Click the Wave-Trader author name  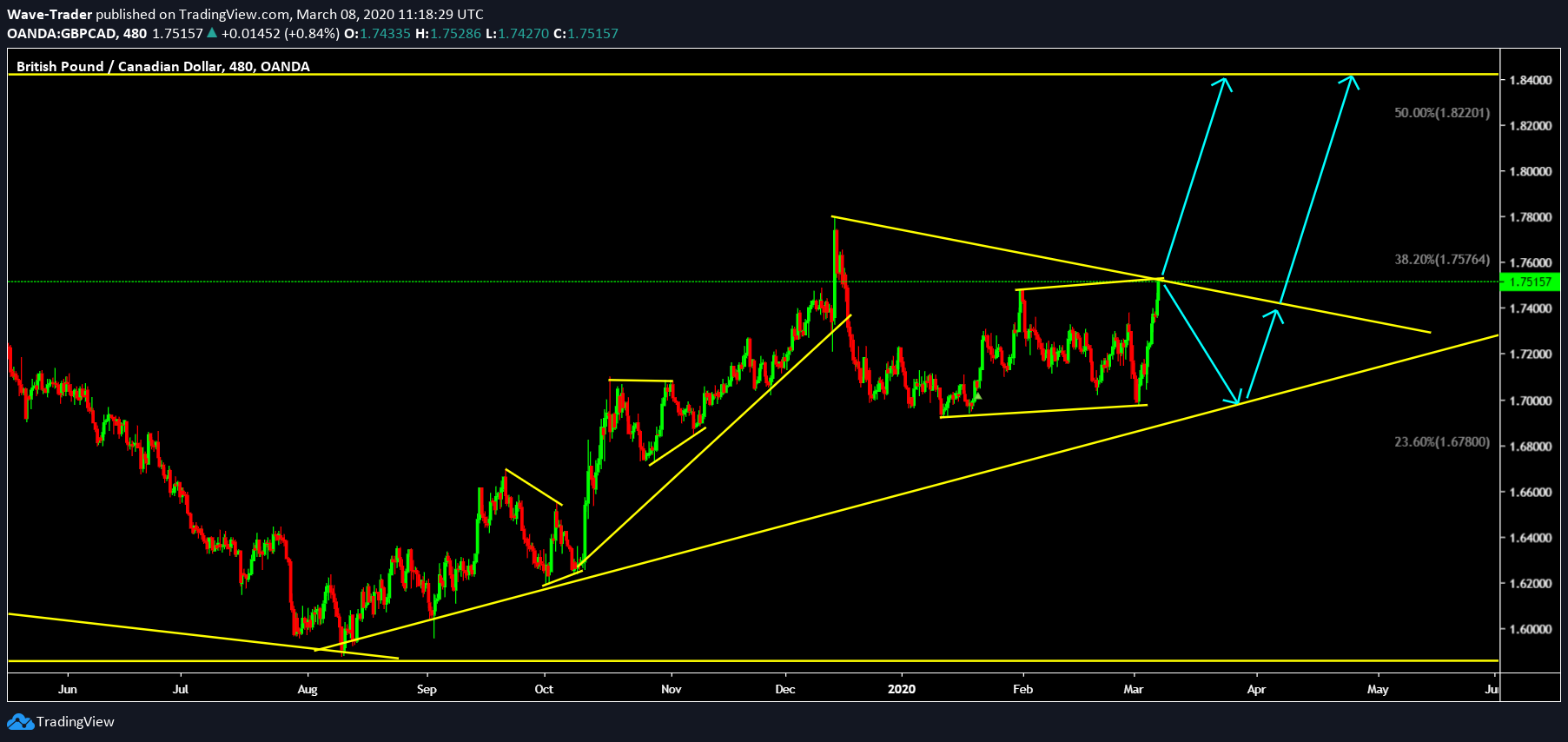pyautogui.click(x=50, y=15)
